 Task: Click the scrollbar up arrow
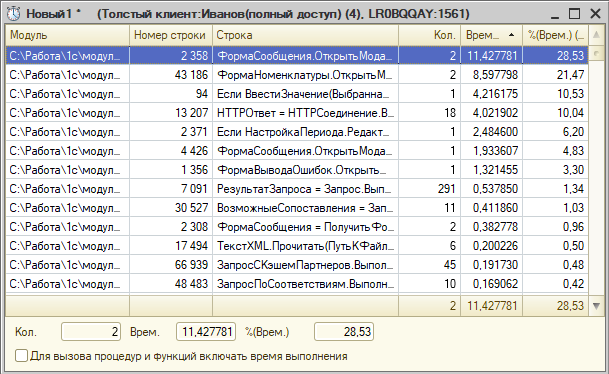596,35
